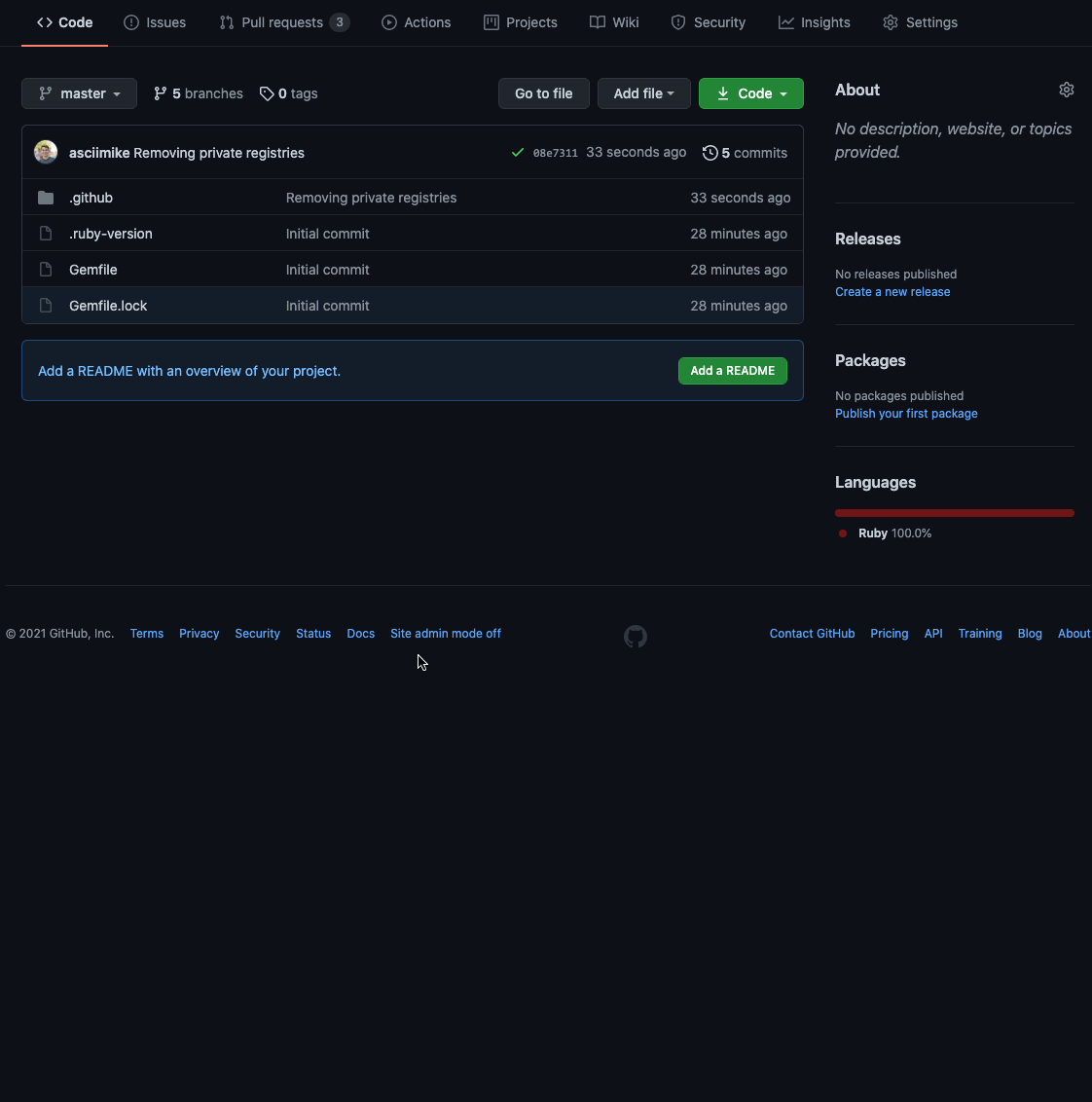The width and height of the screenshot is (1092, 1102).
Task: Open the .github folder
Action: (91, 198)
